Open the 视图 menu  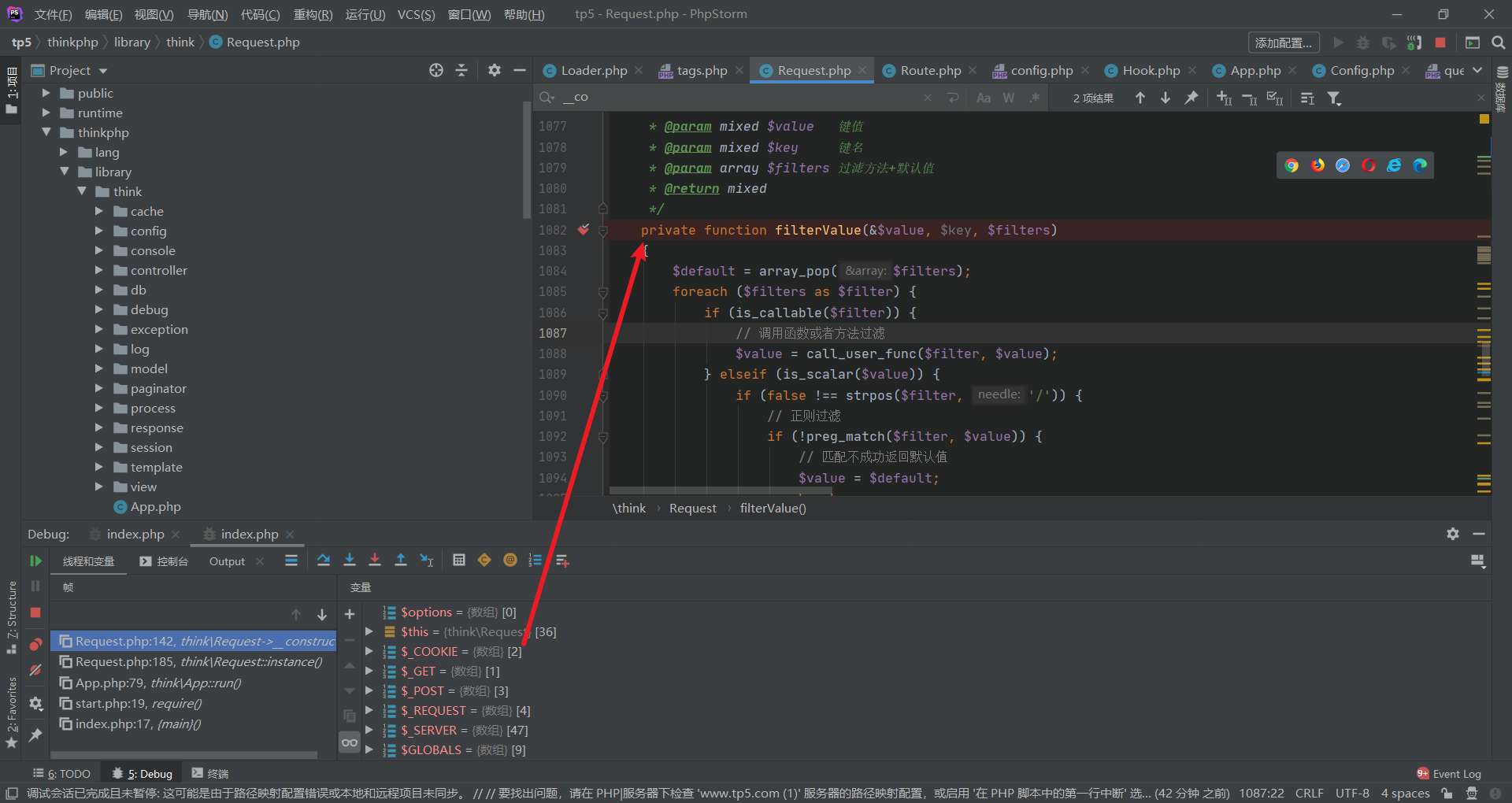[x=154, y=13]
